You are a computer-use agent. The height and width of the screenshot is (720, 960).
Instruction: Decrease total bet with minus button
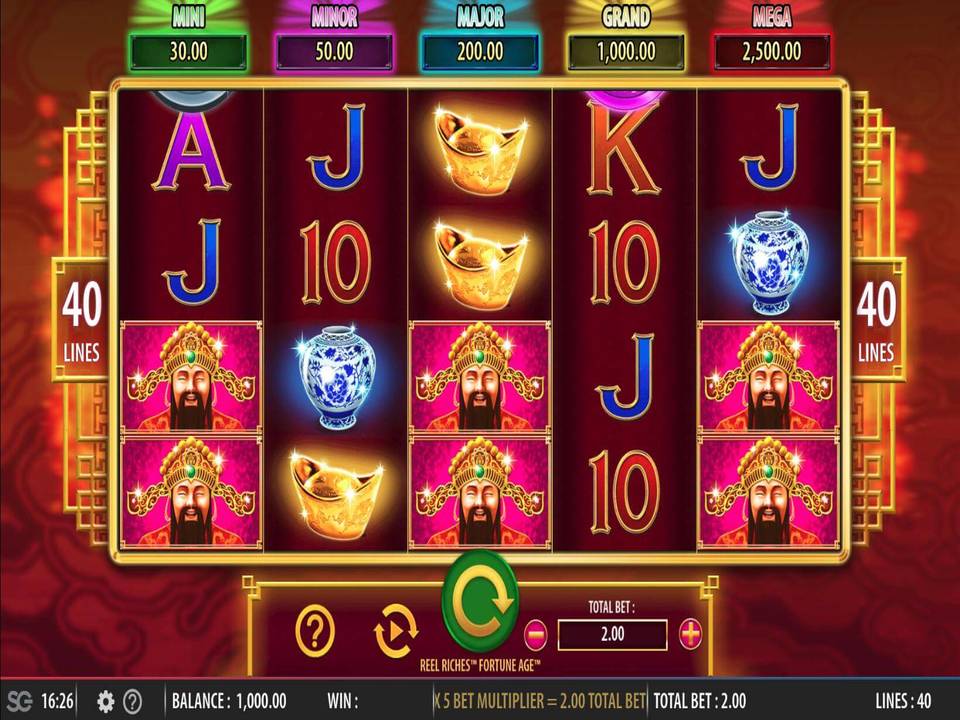pos(536,634)
